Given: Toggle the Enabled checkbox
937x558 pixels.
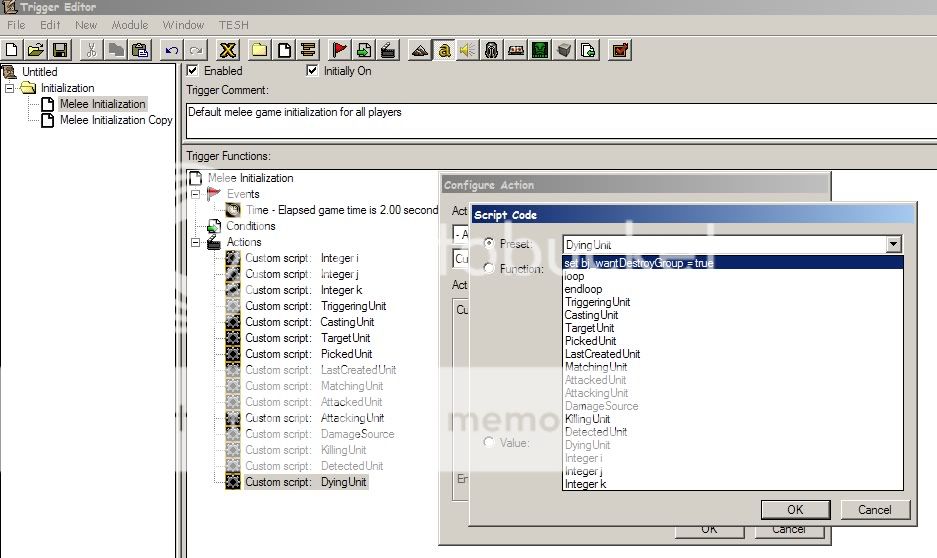Looking at the screenshot, I should tap(192, 70).
